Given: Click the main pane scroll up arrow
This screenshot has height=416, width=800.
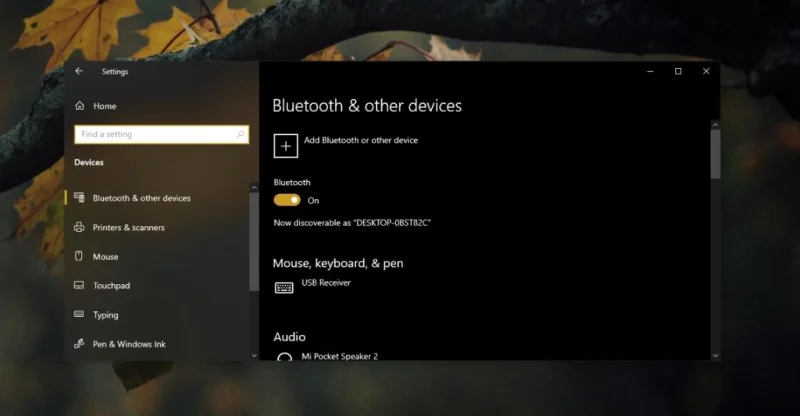Looking at the screenshot, I should [x=715, y=125].
